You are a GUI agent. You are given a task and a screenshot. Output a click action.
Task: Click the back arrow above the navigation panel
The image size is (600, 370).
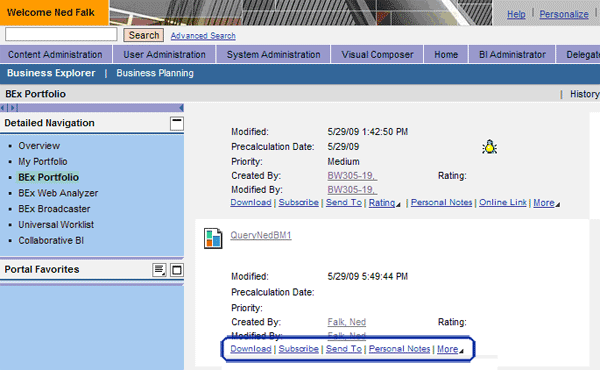(3, 108)
